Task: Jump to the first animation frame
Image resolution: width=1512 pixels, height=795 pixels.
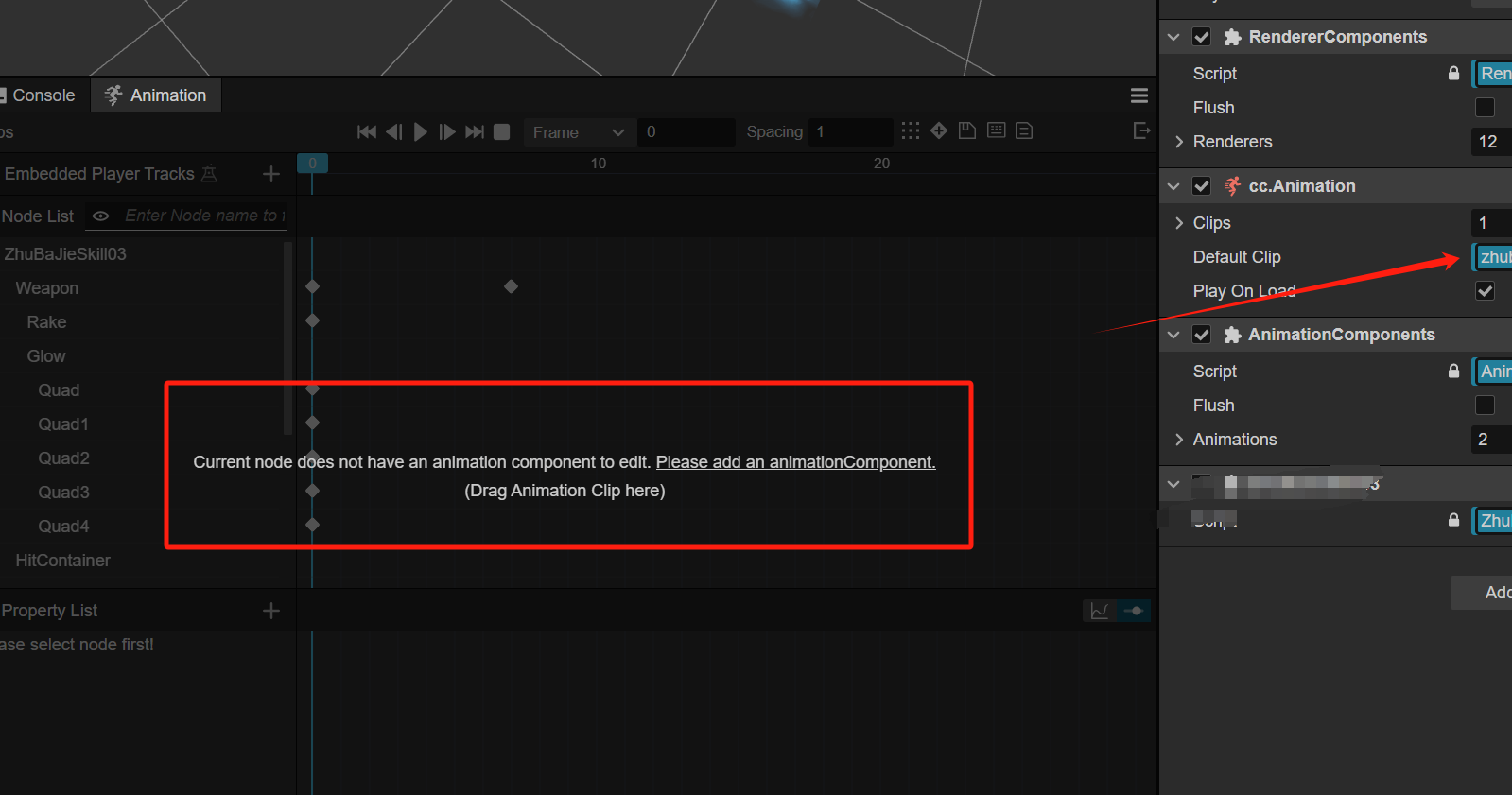Action: tap(367, 132)
